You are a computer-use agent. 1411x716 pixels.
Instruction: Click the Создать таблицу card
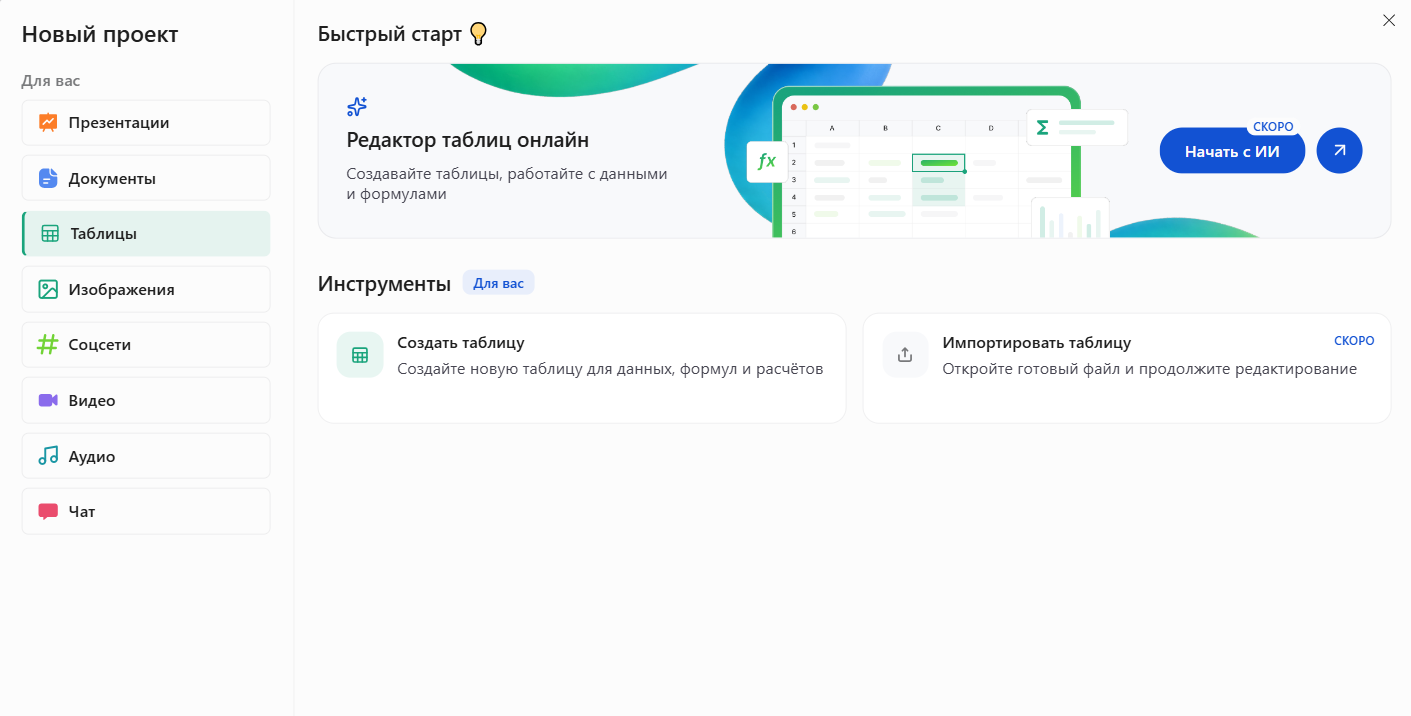582,368
